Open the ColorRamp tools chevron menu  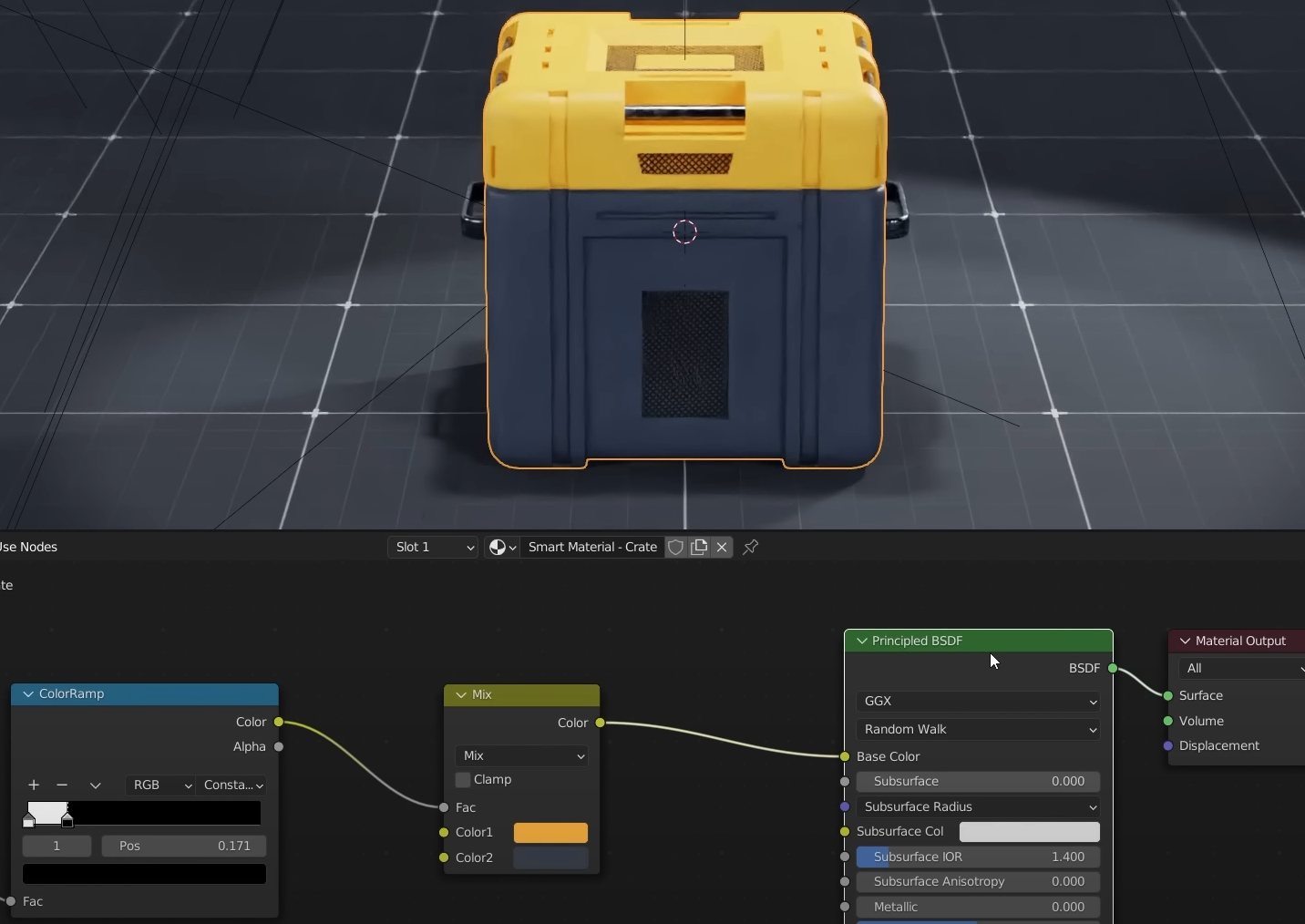click(x=95, y=785)
